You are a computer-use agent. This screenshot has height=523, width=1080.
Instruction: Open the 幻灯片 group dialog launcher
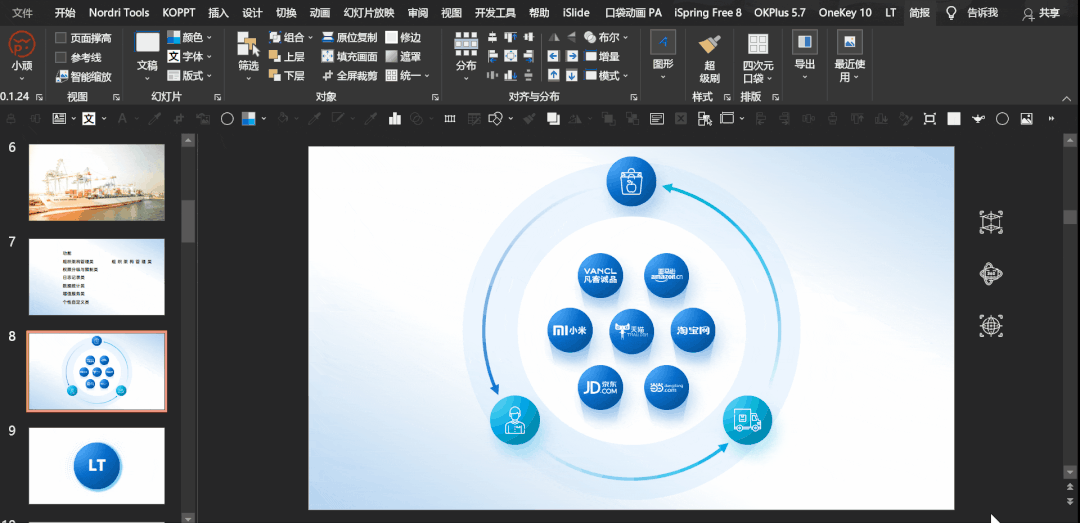(x=217, y=97)
